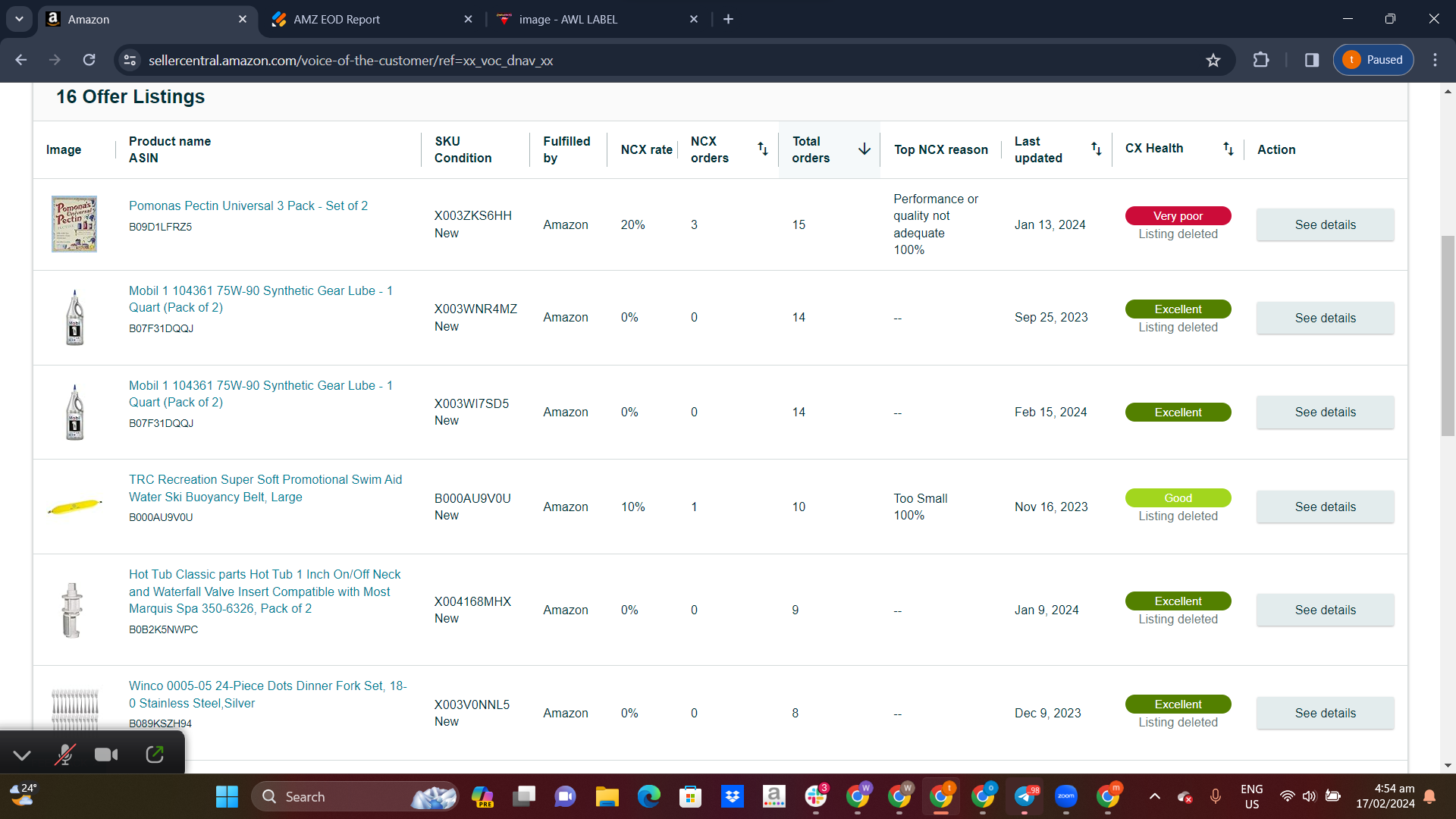This screenshot has height=819, width=1456.
Task: Sort table by Last updated
Action: click(x=1096, y=149)
